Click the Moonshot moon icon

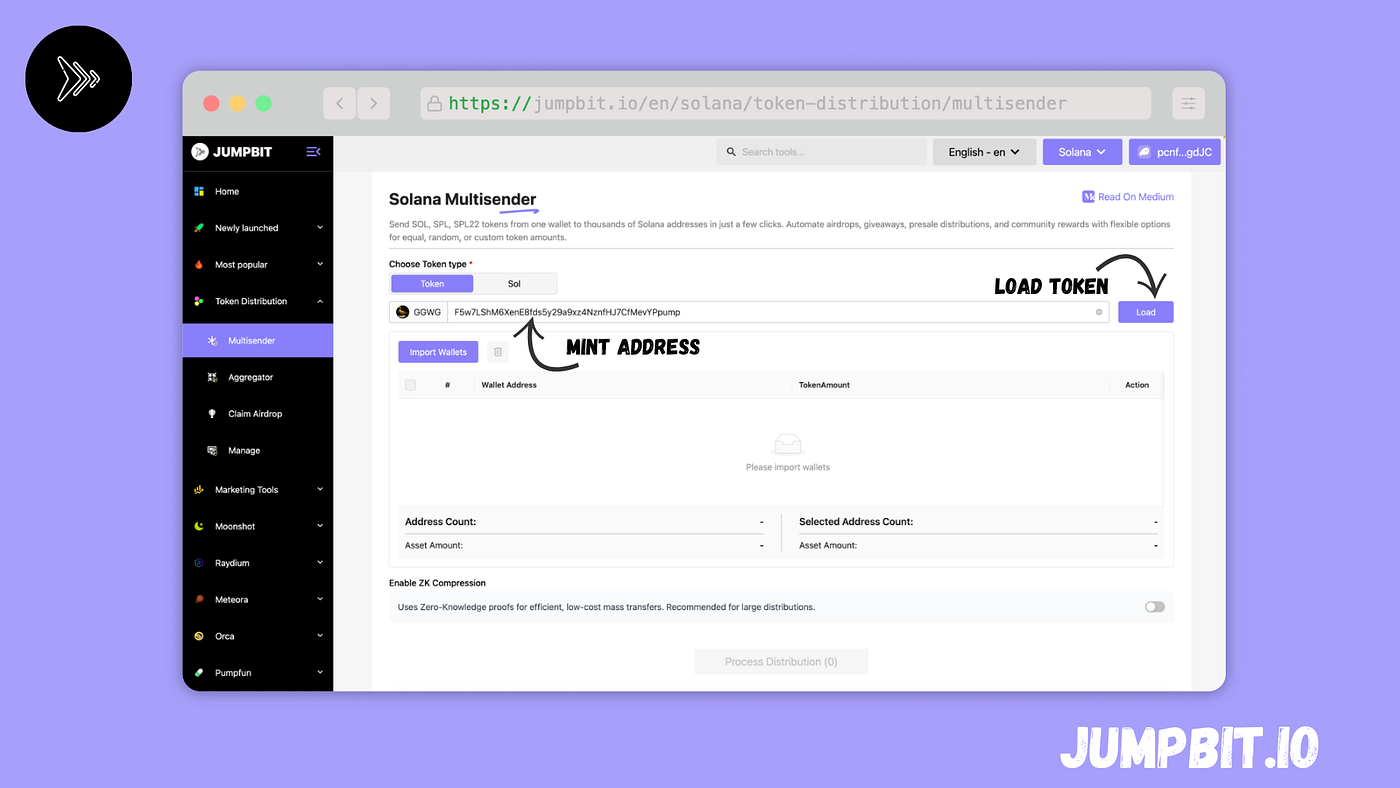click(199, 526)
